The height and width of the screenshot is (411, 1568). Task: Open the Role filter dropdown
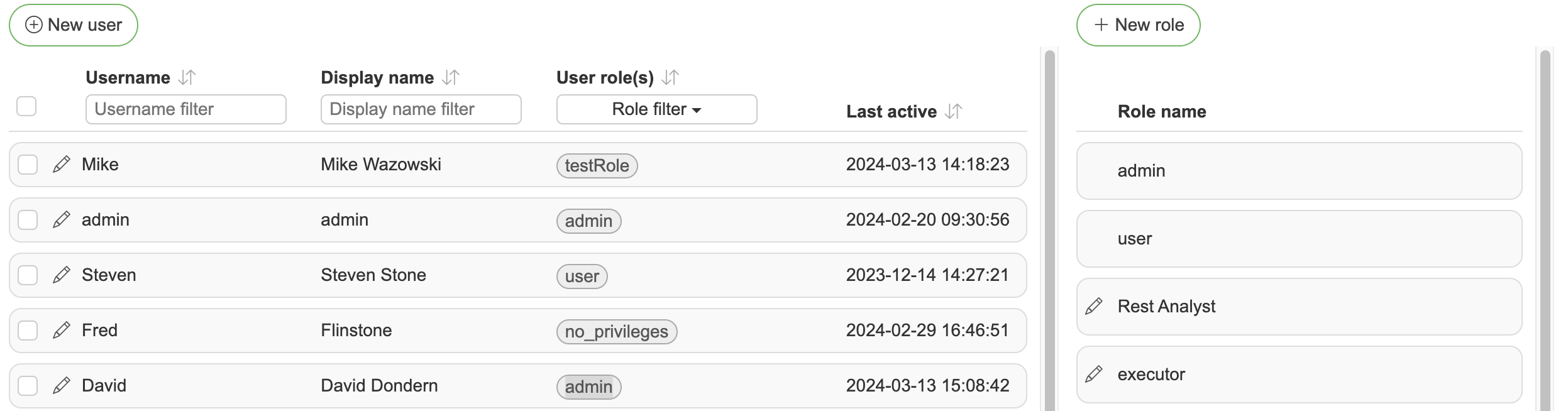pyautogui.click(x=656, y=109)
